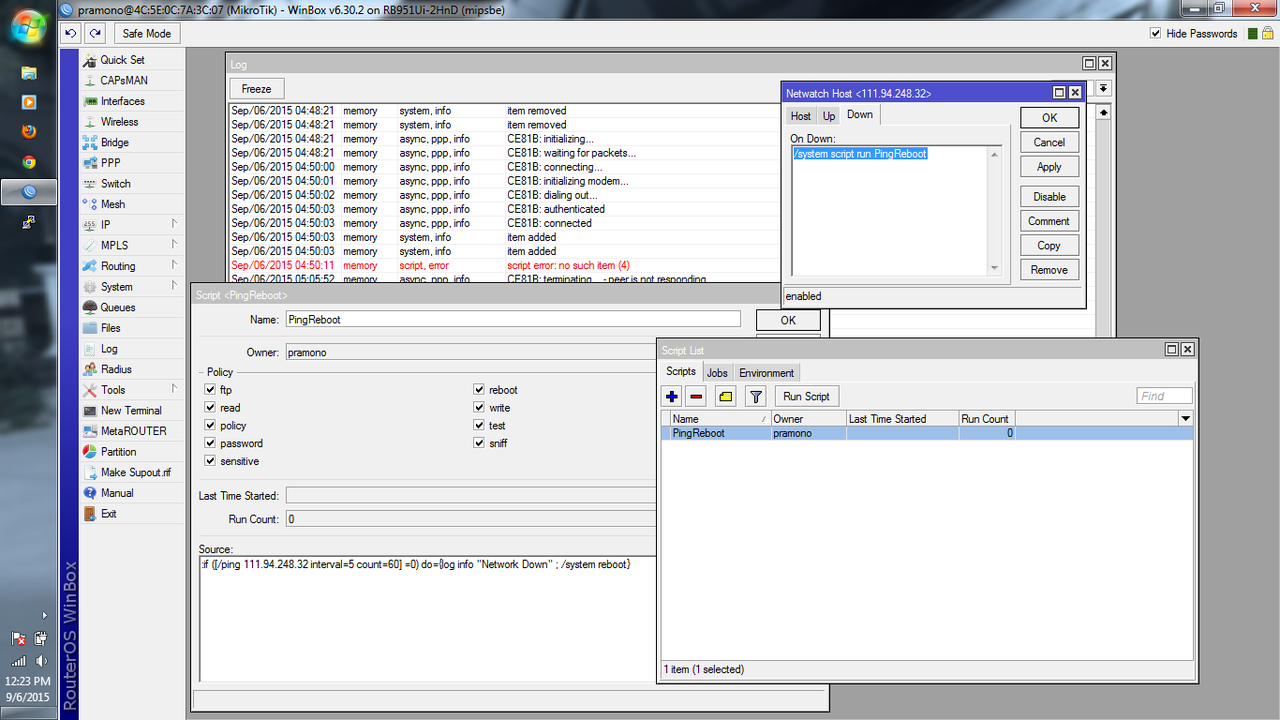Select the PingReboot row in Script List
The image size is (1280, 720).
(927, 433)
